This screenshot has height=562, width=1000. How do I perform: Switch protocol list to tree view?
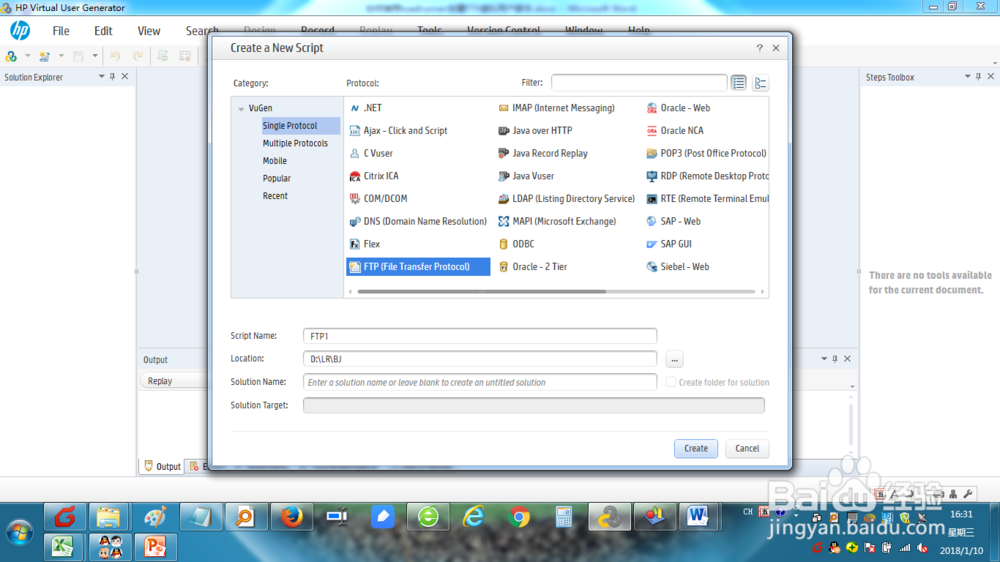(x=760, y=83)
